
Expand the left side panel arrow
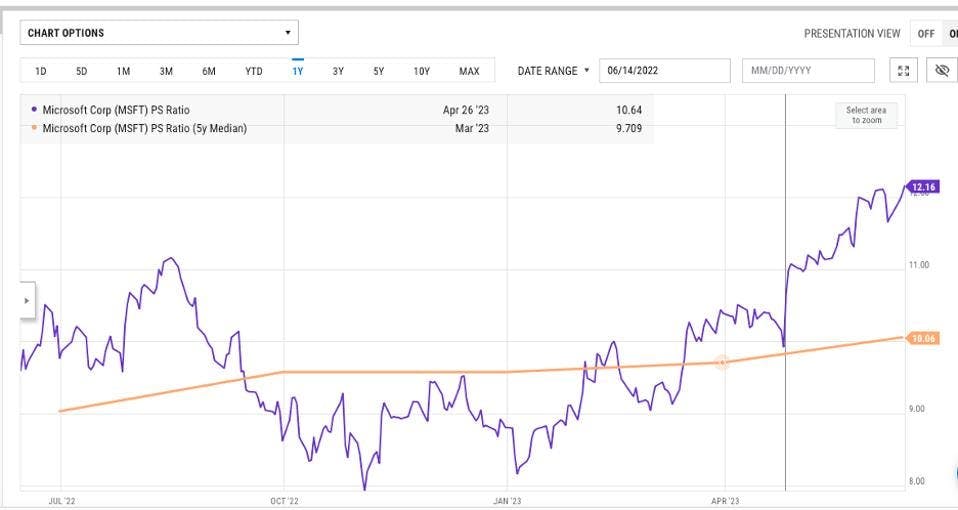click(x=27, y=301)
